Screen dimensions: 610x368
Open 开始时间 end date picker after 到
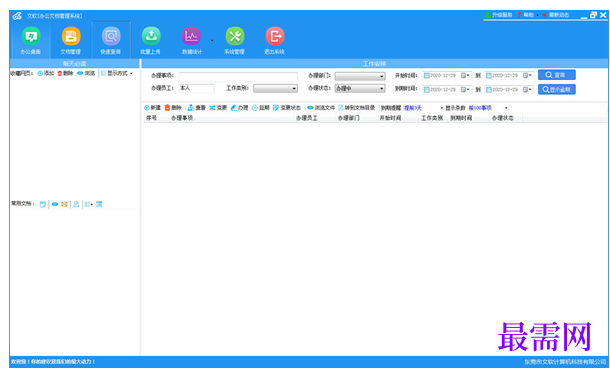coord(528,75)
